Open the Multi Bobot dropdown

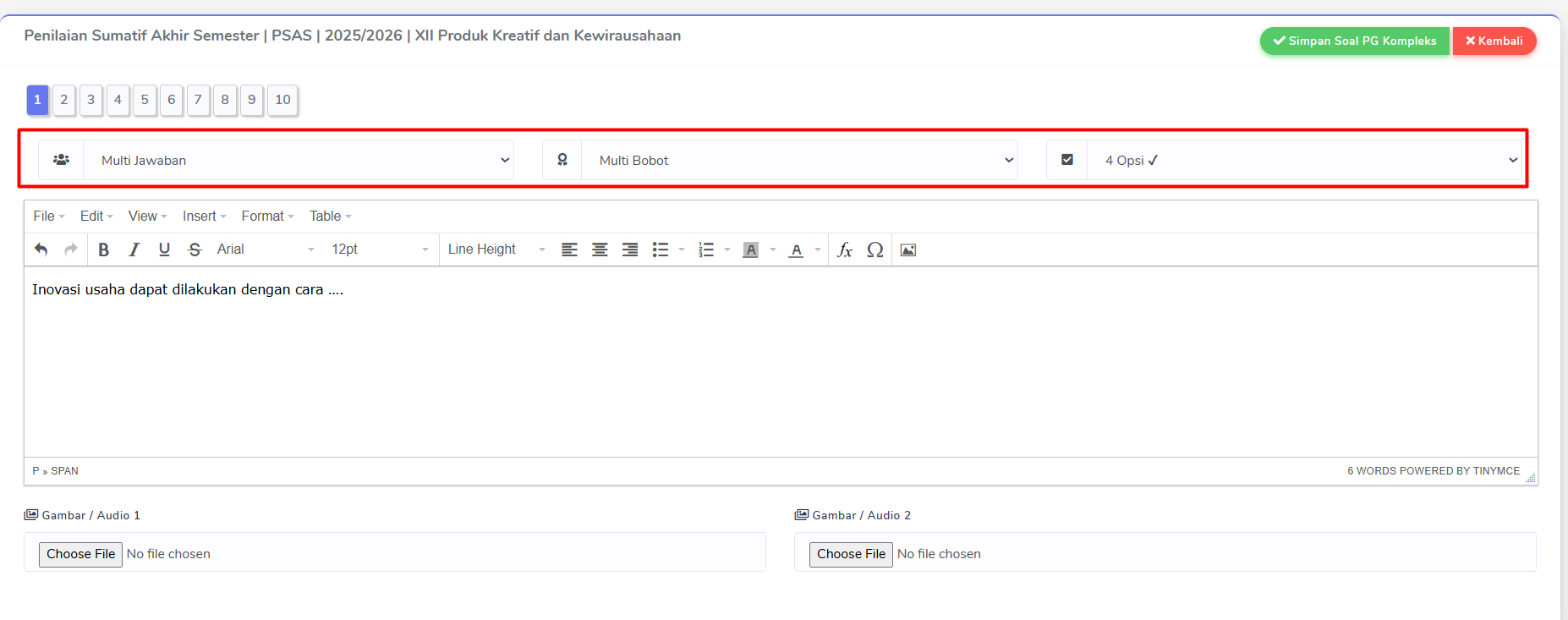click(799, 160)
